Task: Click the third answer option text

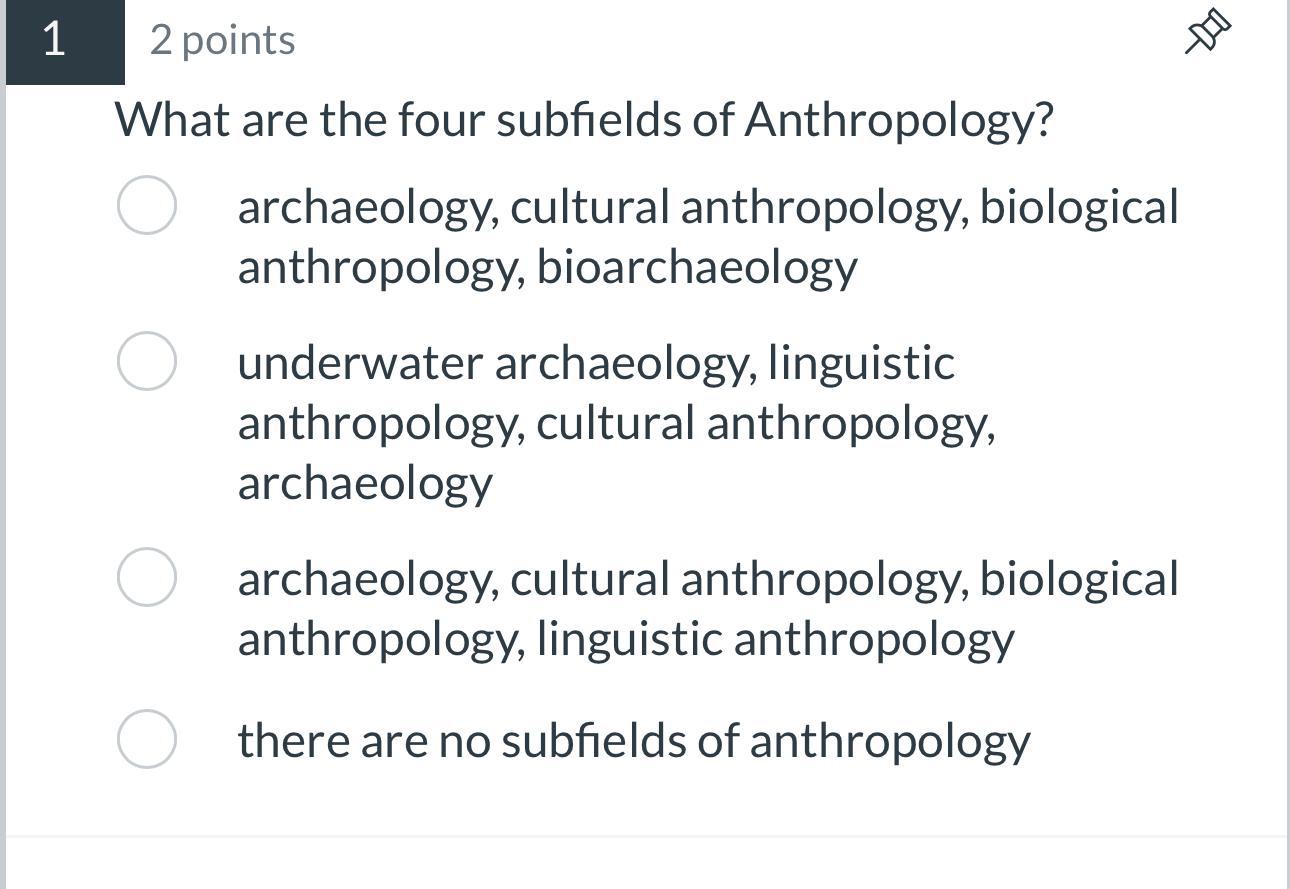Action: 700,606
